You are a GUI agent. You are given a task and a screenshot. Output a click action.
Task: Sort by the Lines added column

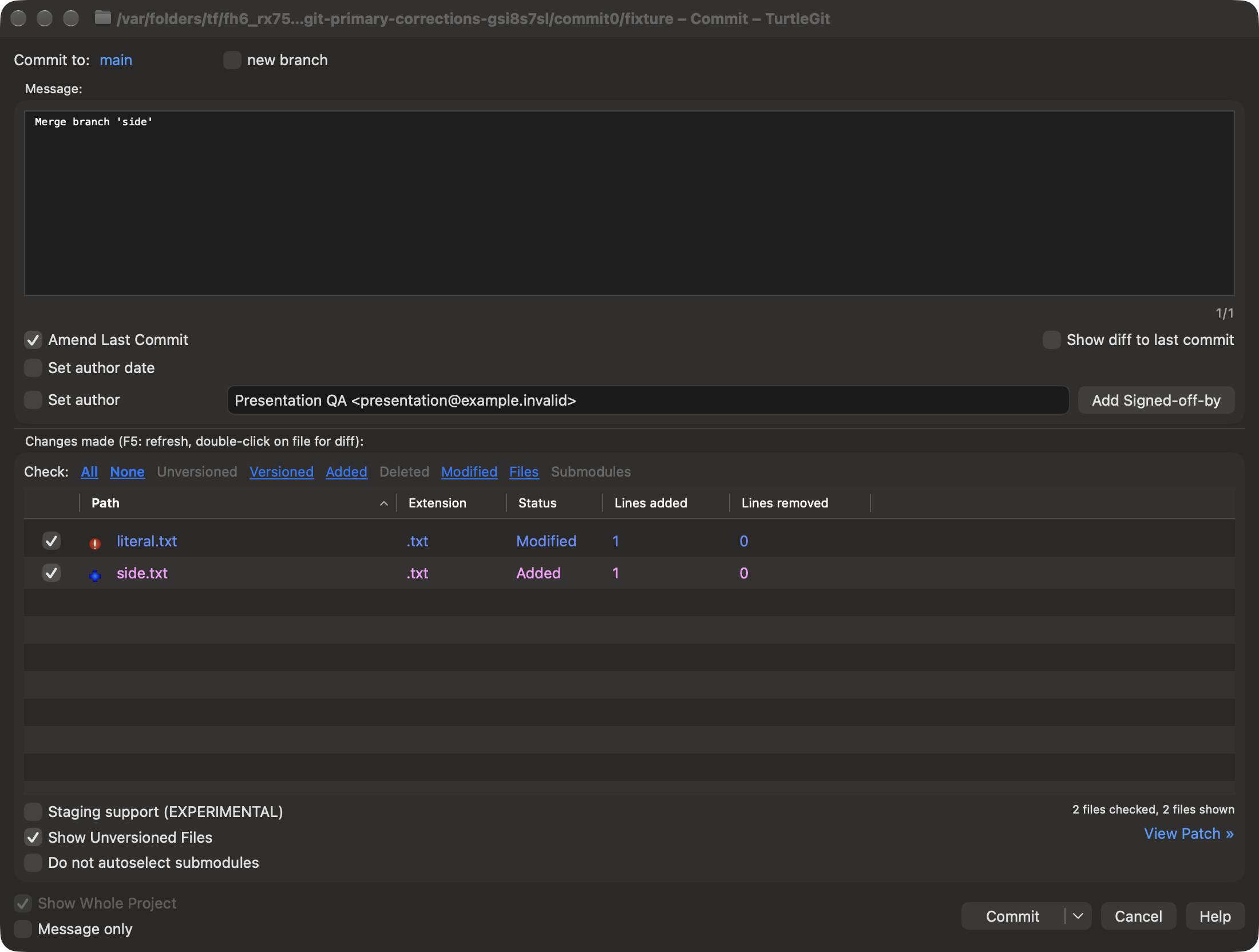point(666,503)
